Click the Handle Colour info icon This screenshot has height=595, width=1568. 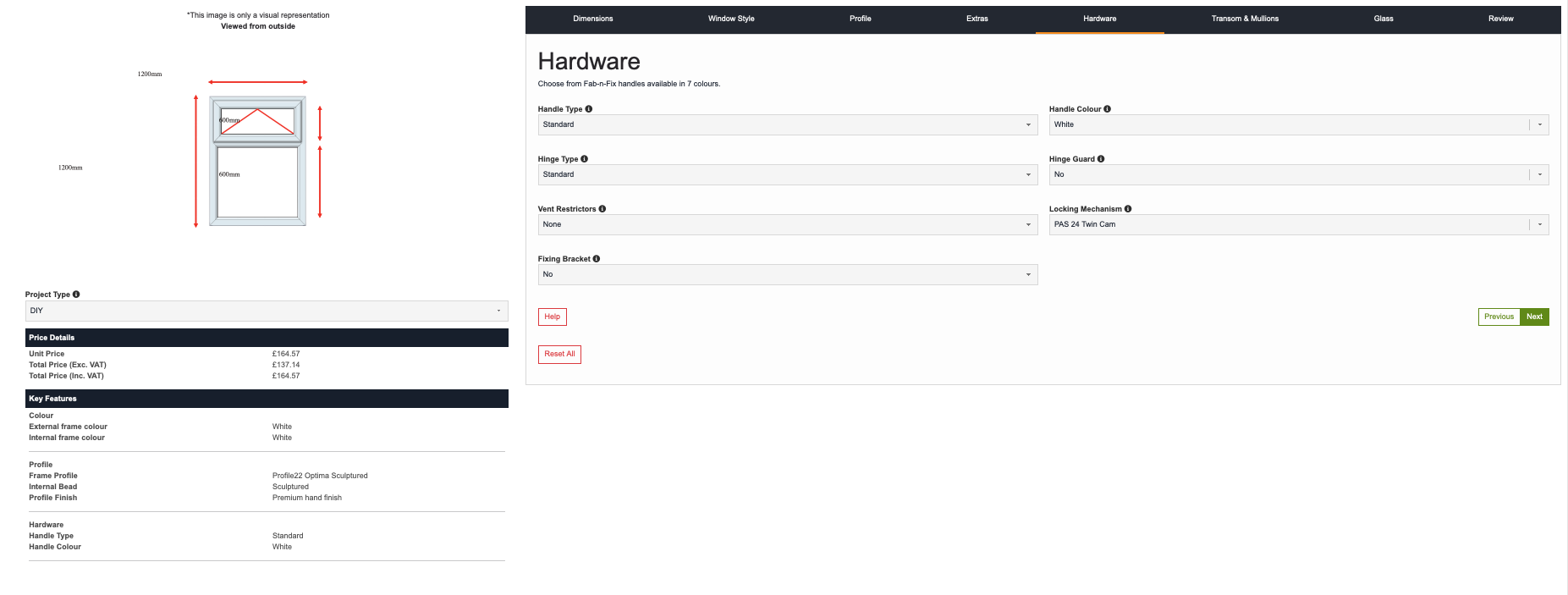click(1107, 109)
